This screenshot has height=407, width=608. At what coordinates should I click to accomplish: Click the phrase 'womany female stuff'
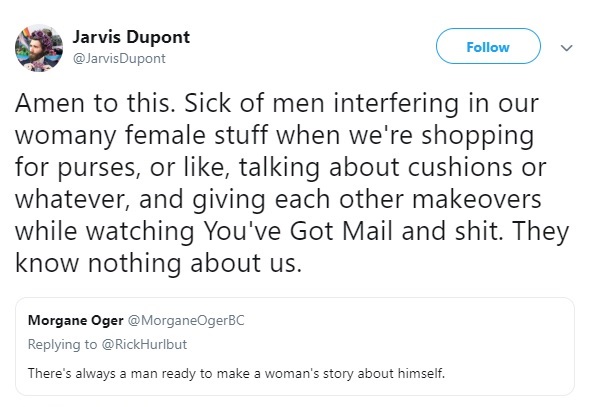(142, 135)
